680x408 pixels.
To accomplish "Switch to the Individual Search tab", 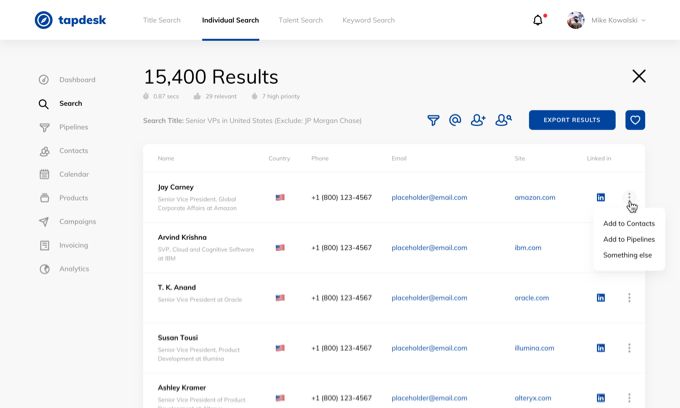I will click(x=230, y=20).
